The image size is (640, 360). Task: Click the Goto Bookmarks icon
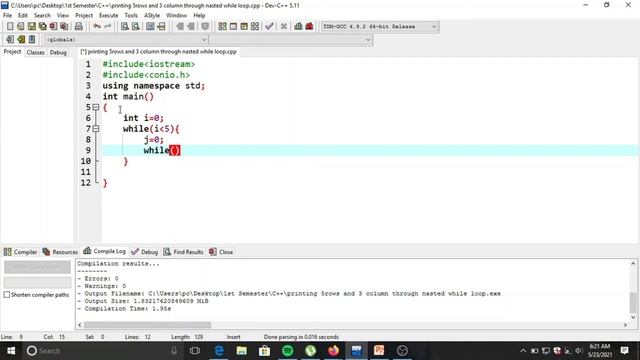coord(32,39)
